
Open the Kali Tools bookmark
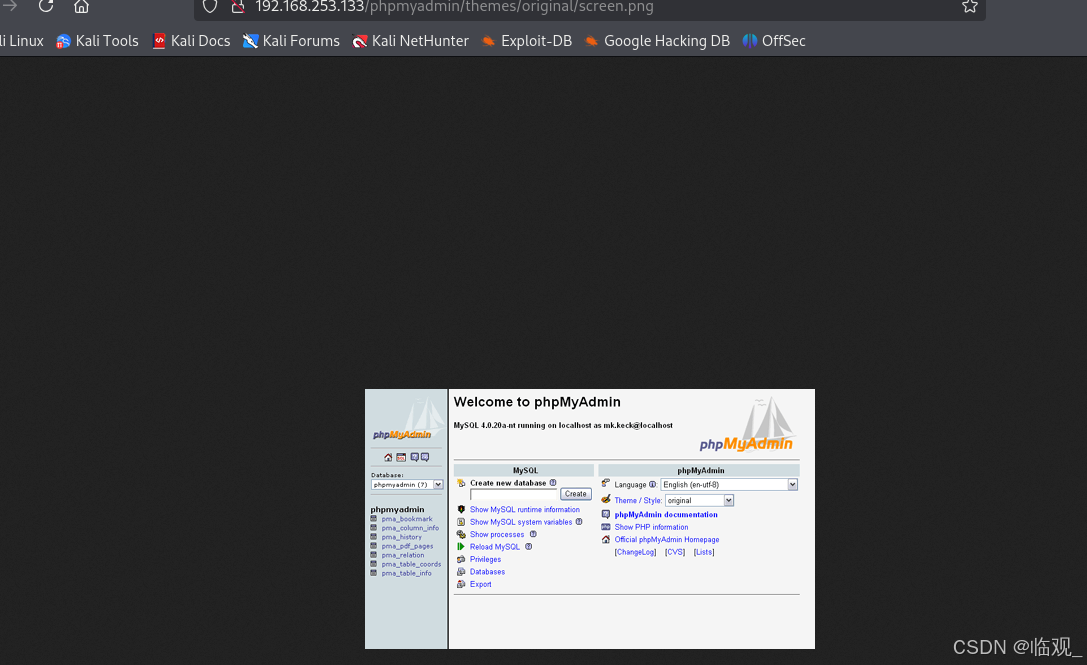[x=97, y=41]
